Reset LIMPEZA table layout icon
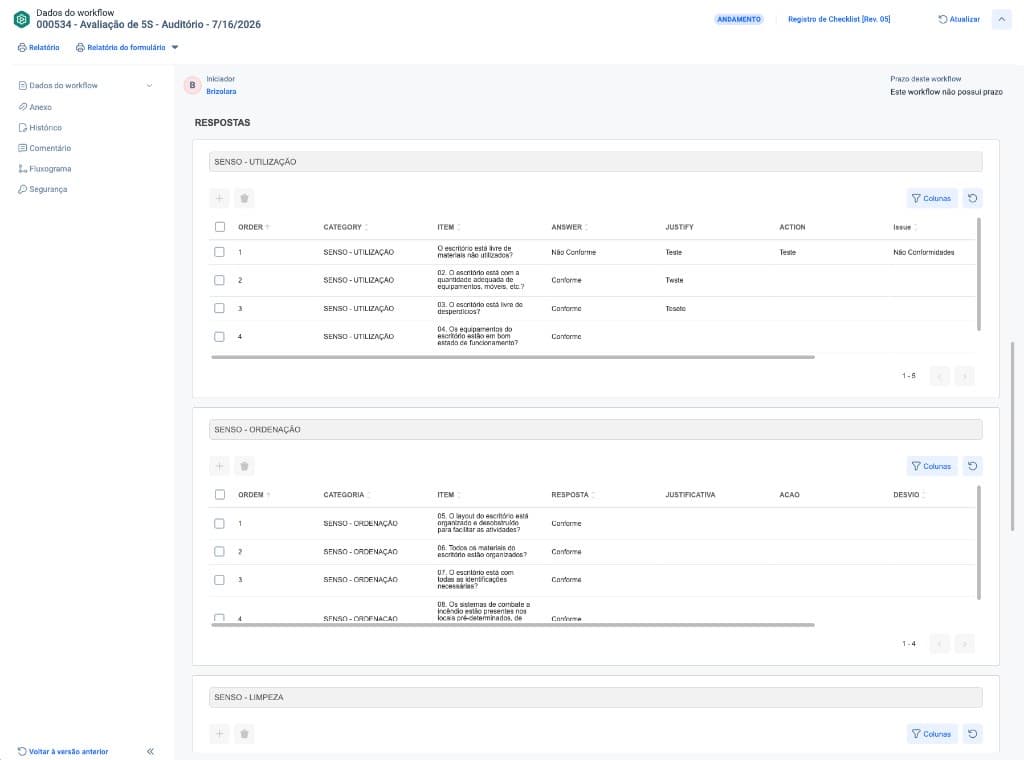This screenshot has height=760, width=1024. (x=972, y=734)
